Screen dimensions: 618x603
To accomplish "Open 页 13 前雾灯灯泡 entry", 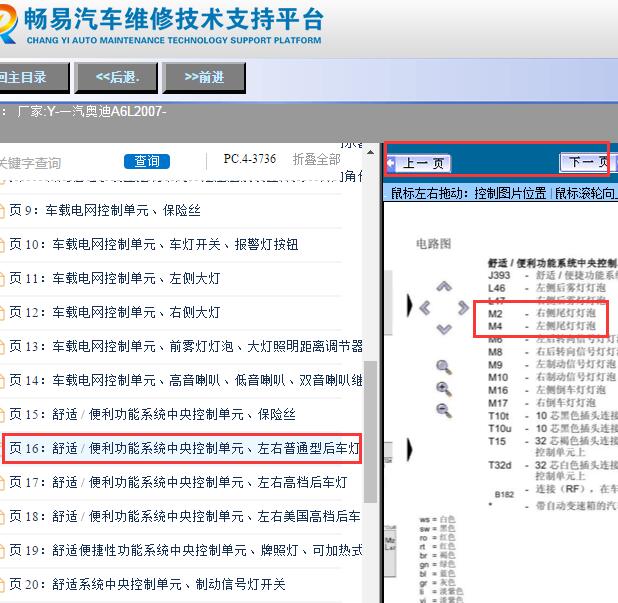I will (x=185, y=346).
